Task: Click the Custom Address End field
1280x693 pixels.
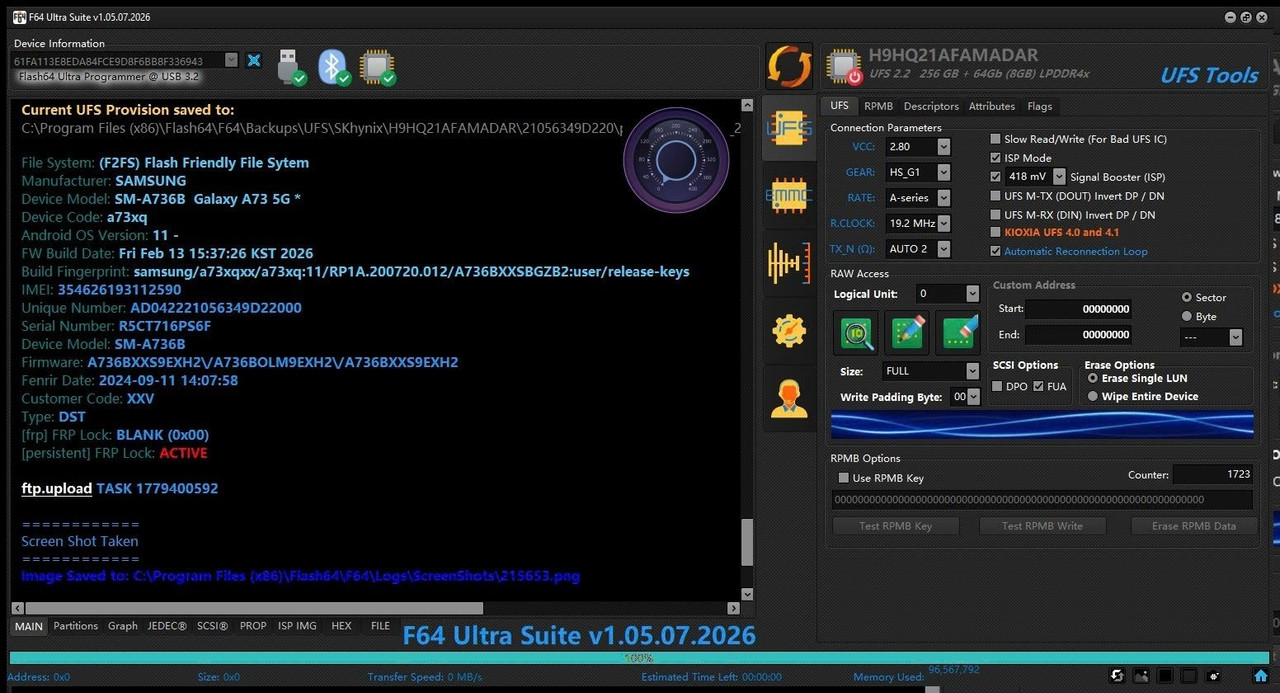Action: coord(1079,335)
